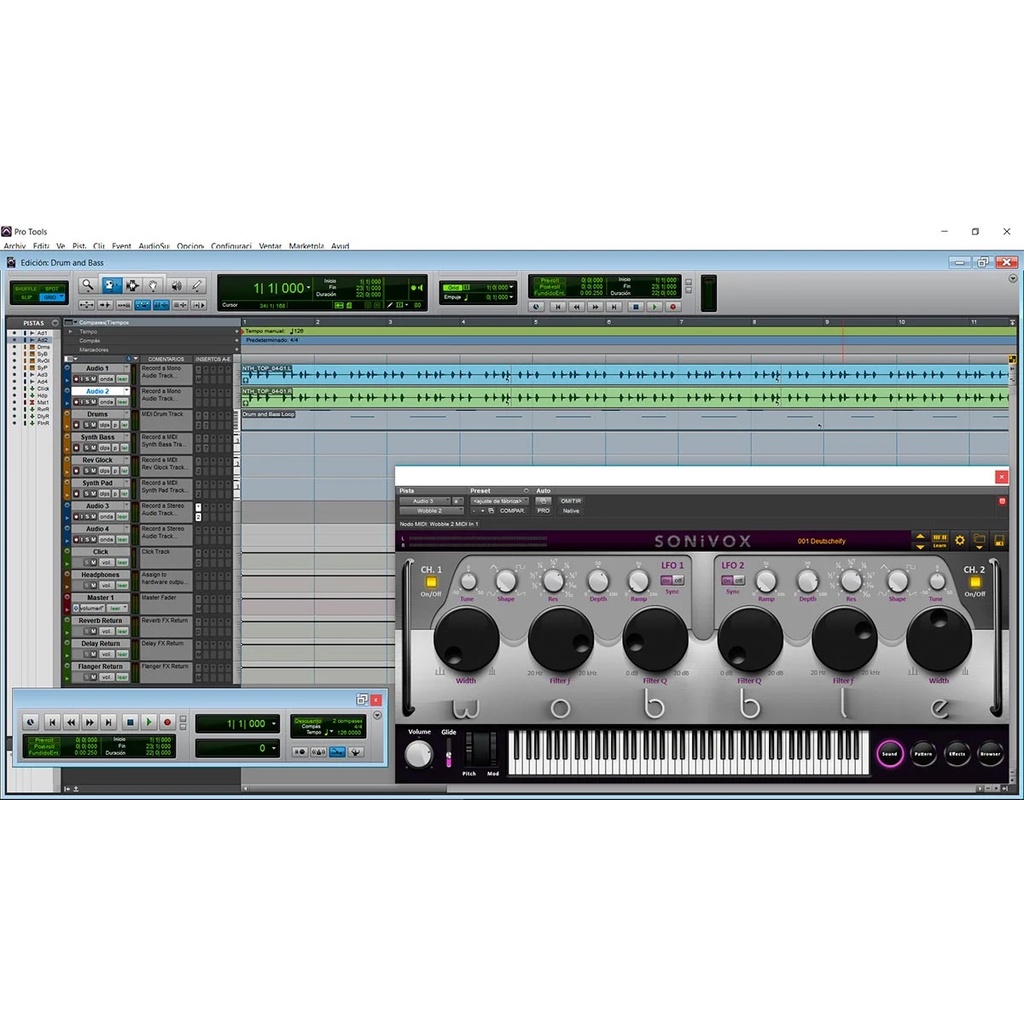The height and width of the screenshot is (1024, 1024).
Task: Open plugin track selector Audio 3 dropdown
Action: (426, 501)
